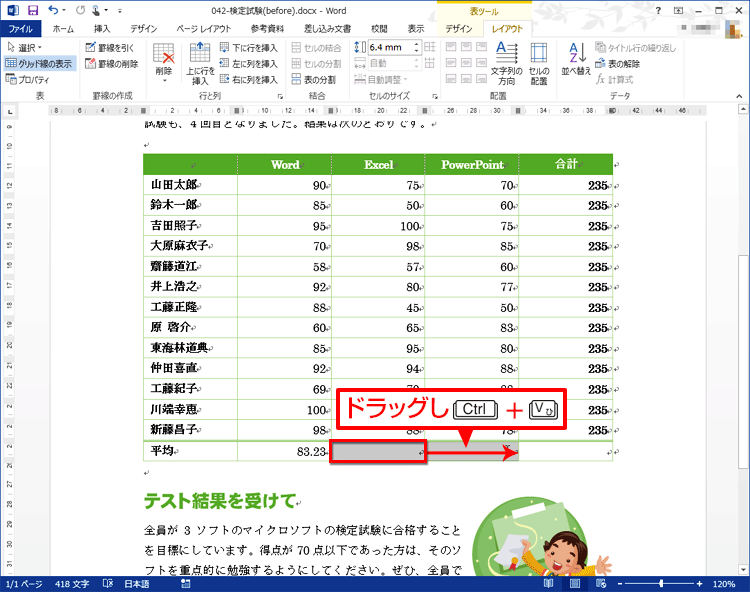Split cells (セルの分割)

pyautogui.click(x=317, y=63)
